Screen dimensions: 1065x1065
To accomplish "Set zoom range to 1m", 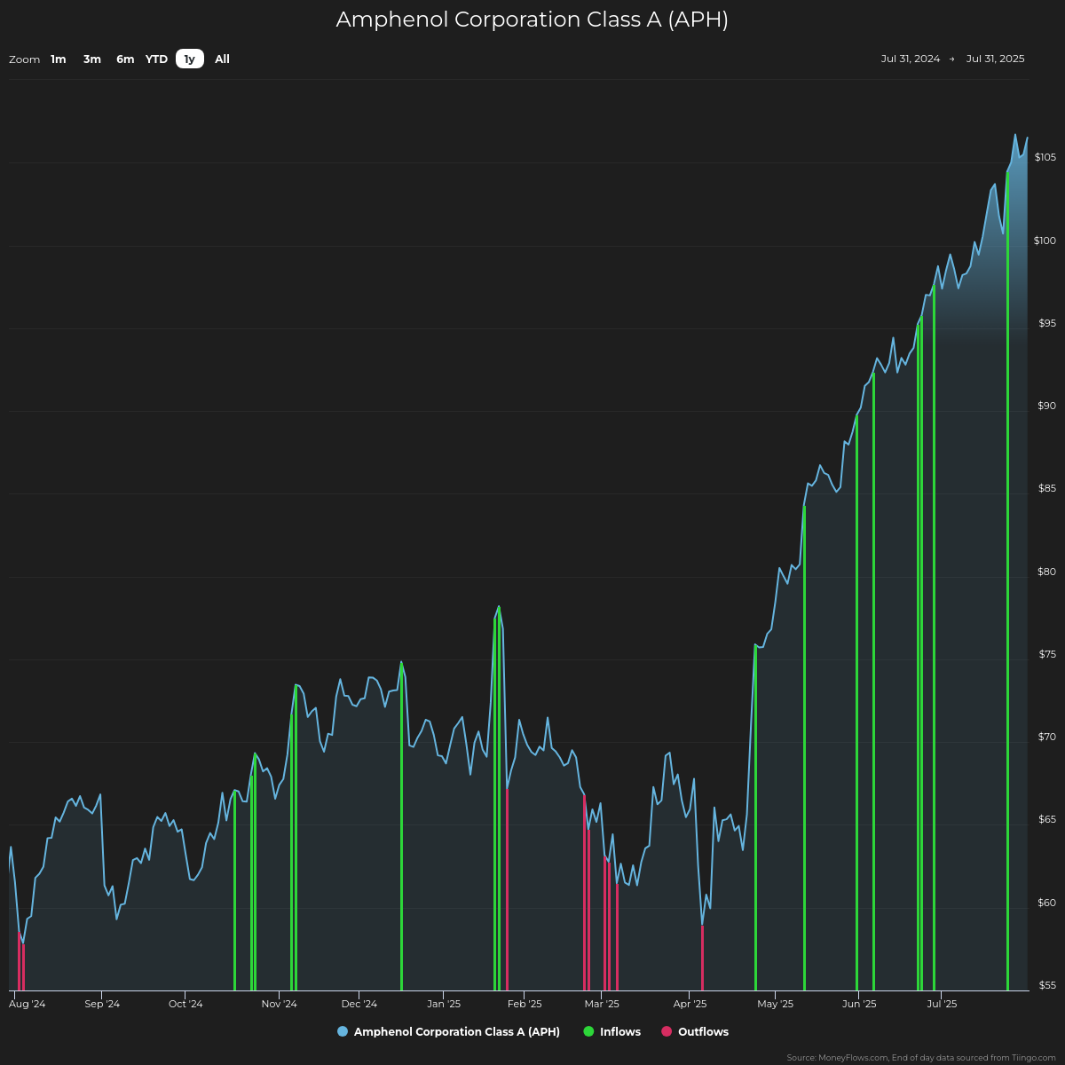I will (58, 59).
